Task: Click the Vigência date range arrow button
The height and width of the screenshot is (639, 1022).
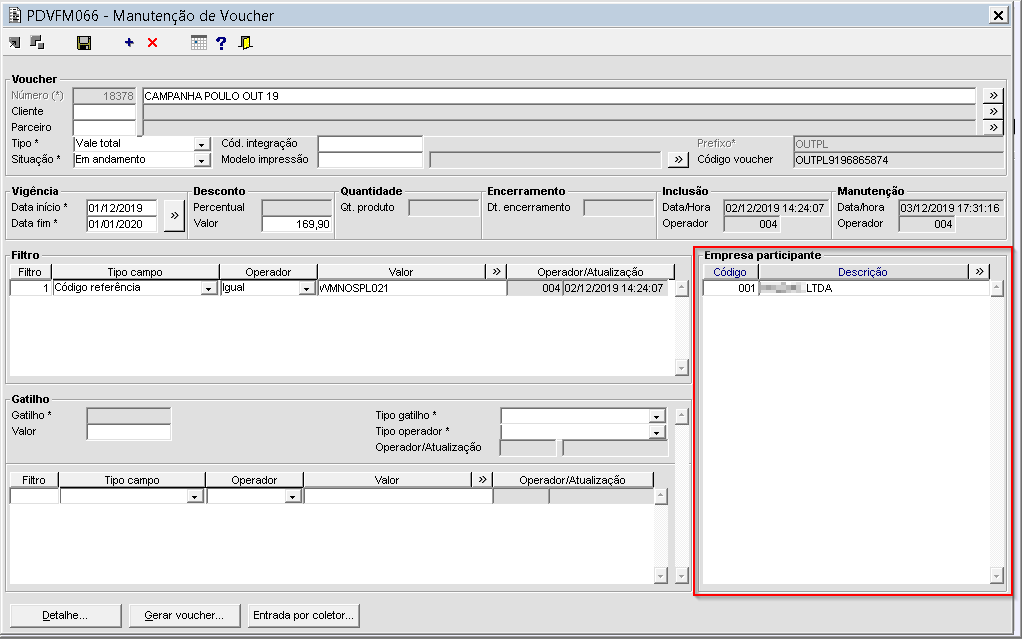Action: point(174,215)
